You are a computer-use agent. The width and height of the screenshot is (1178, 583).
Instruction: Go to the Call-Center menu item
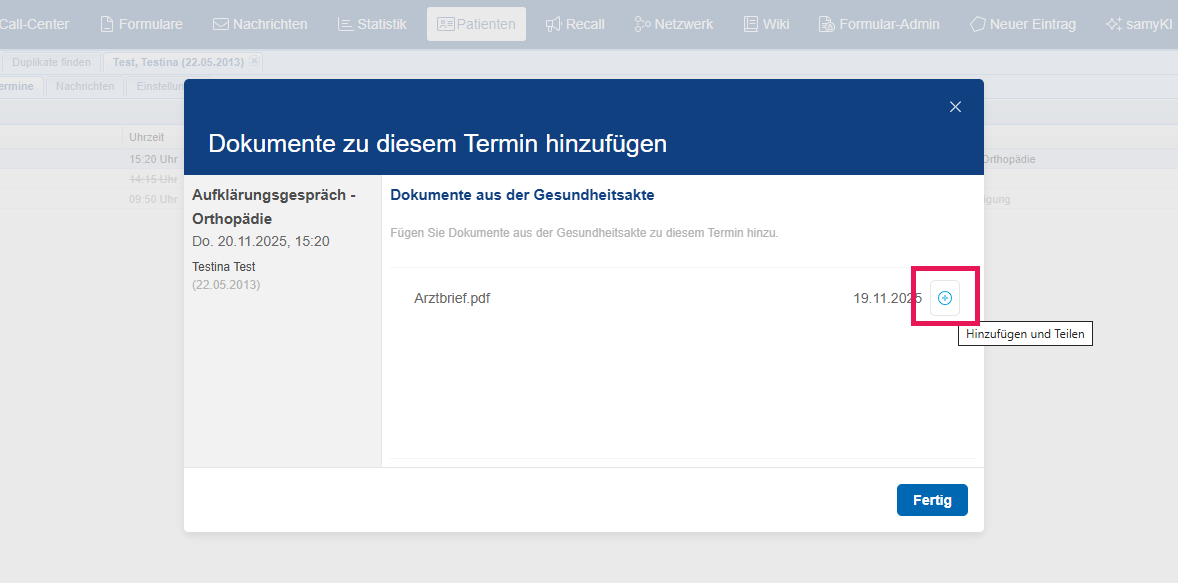[26, 24]
